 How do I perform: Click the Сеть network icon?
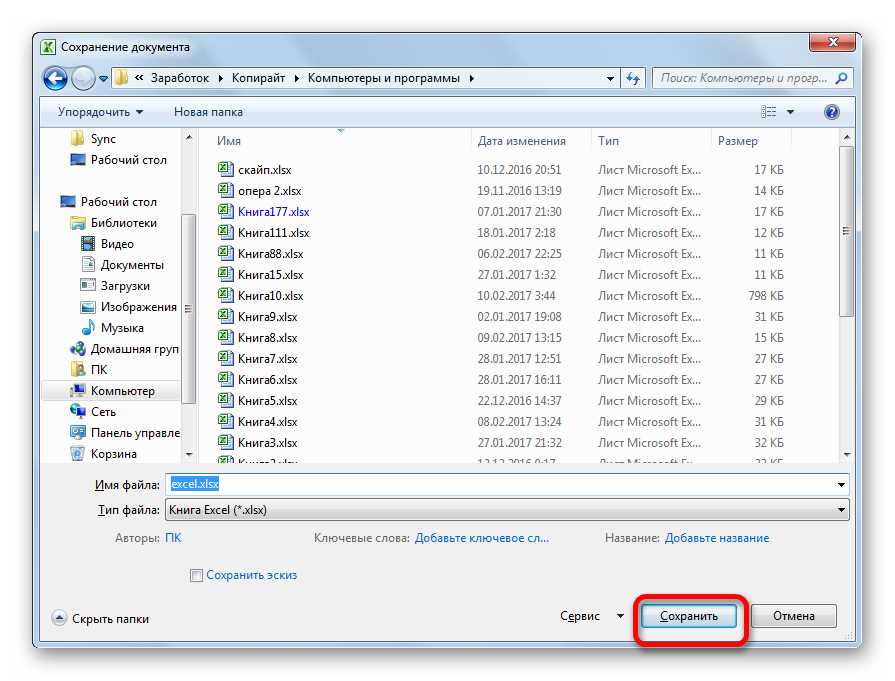tap(78, 412)
